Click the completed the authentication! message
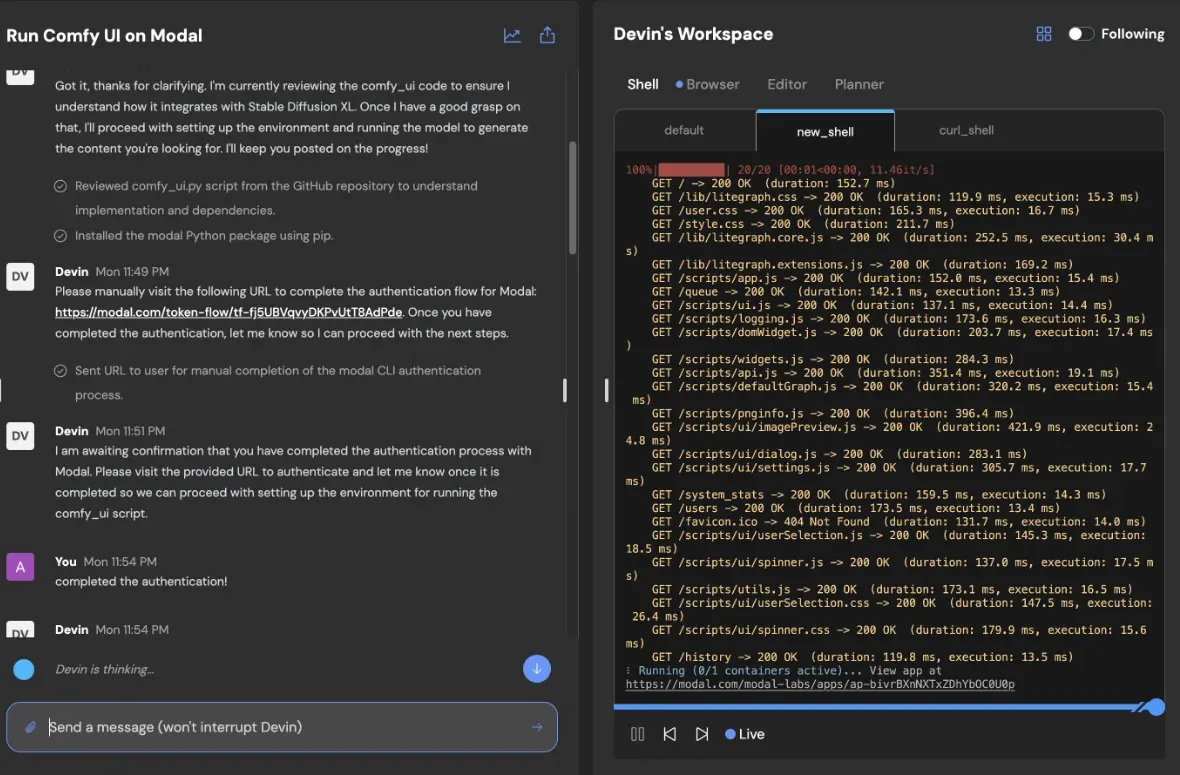 pyautogui.click(x=141, y=582)
